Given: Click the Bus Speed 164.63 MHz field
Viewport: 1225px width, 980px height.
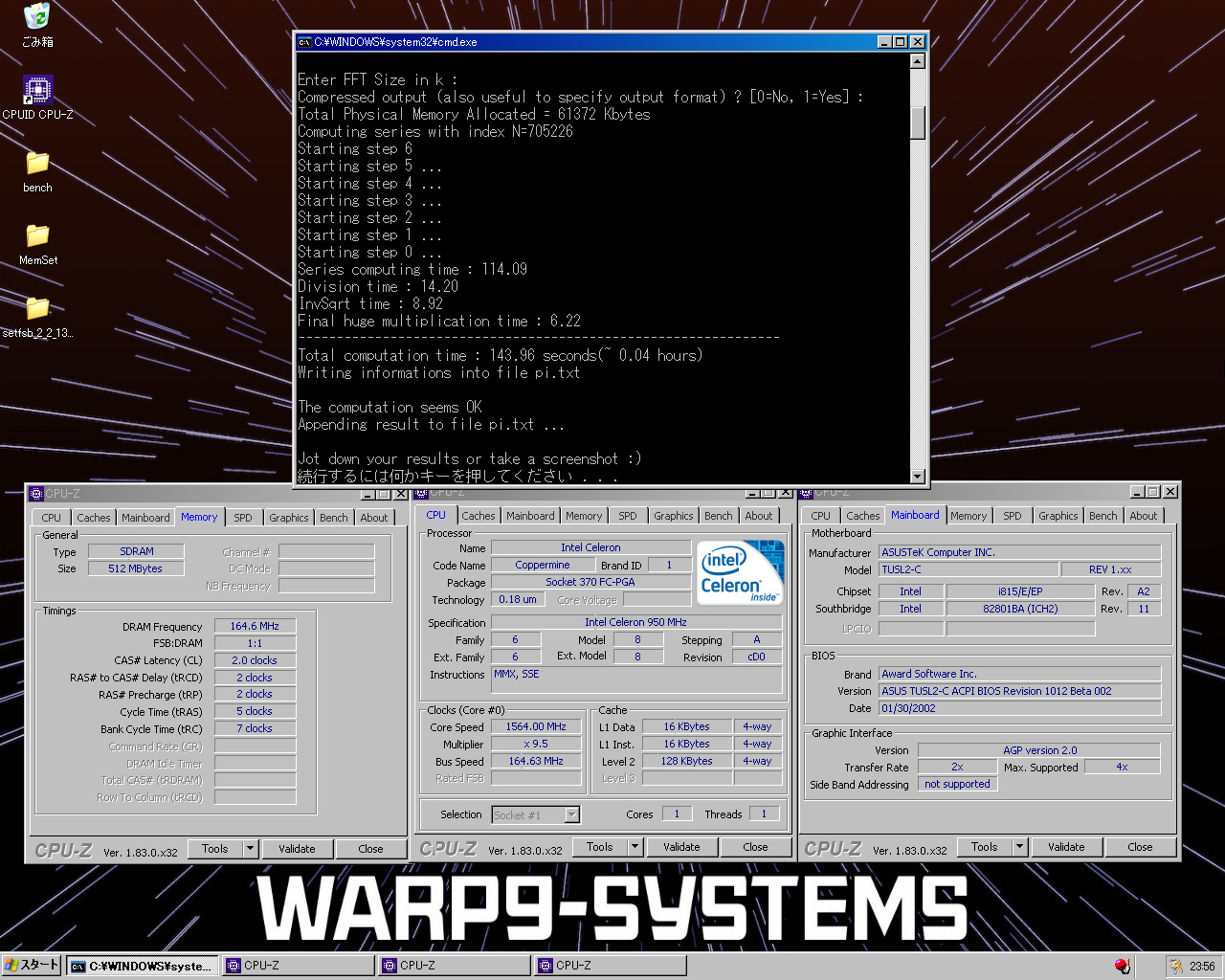Looking at the screenshot, I should [536, 761].
